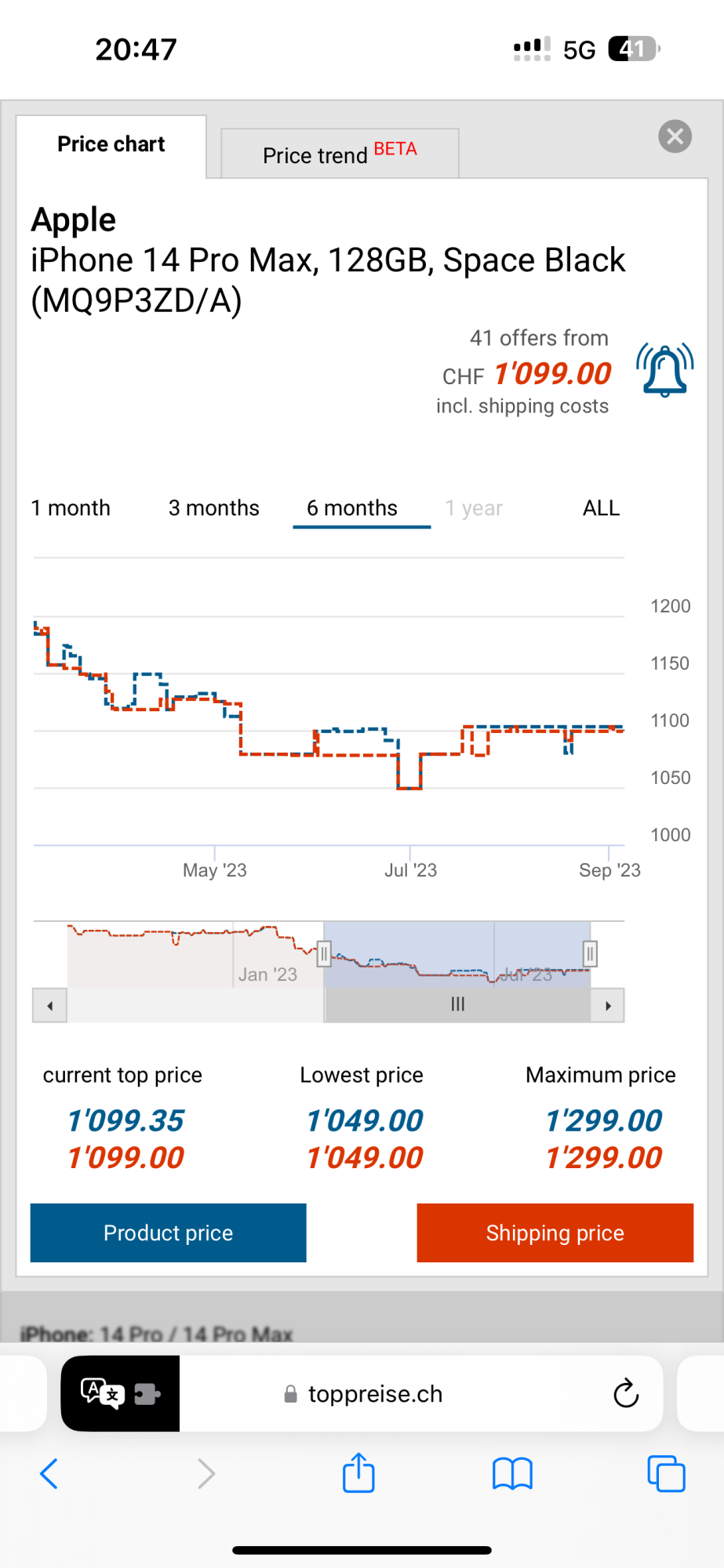Screen dimensions: 724x1568
Task: Reload the toppreise.ch page
Action: click(625, 1393)
